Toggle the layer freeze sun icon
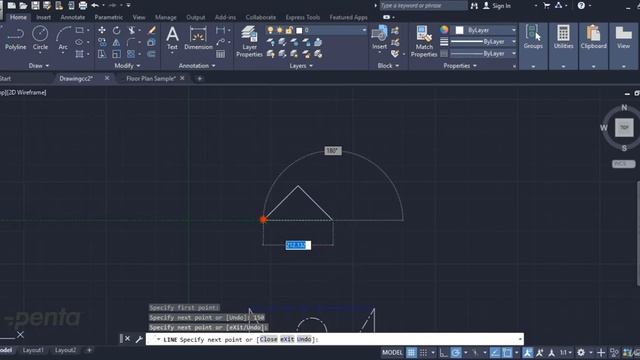The image size is (640, 360). (x=280, y=30)
